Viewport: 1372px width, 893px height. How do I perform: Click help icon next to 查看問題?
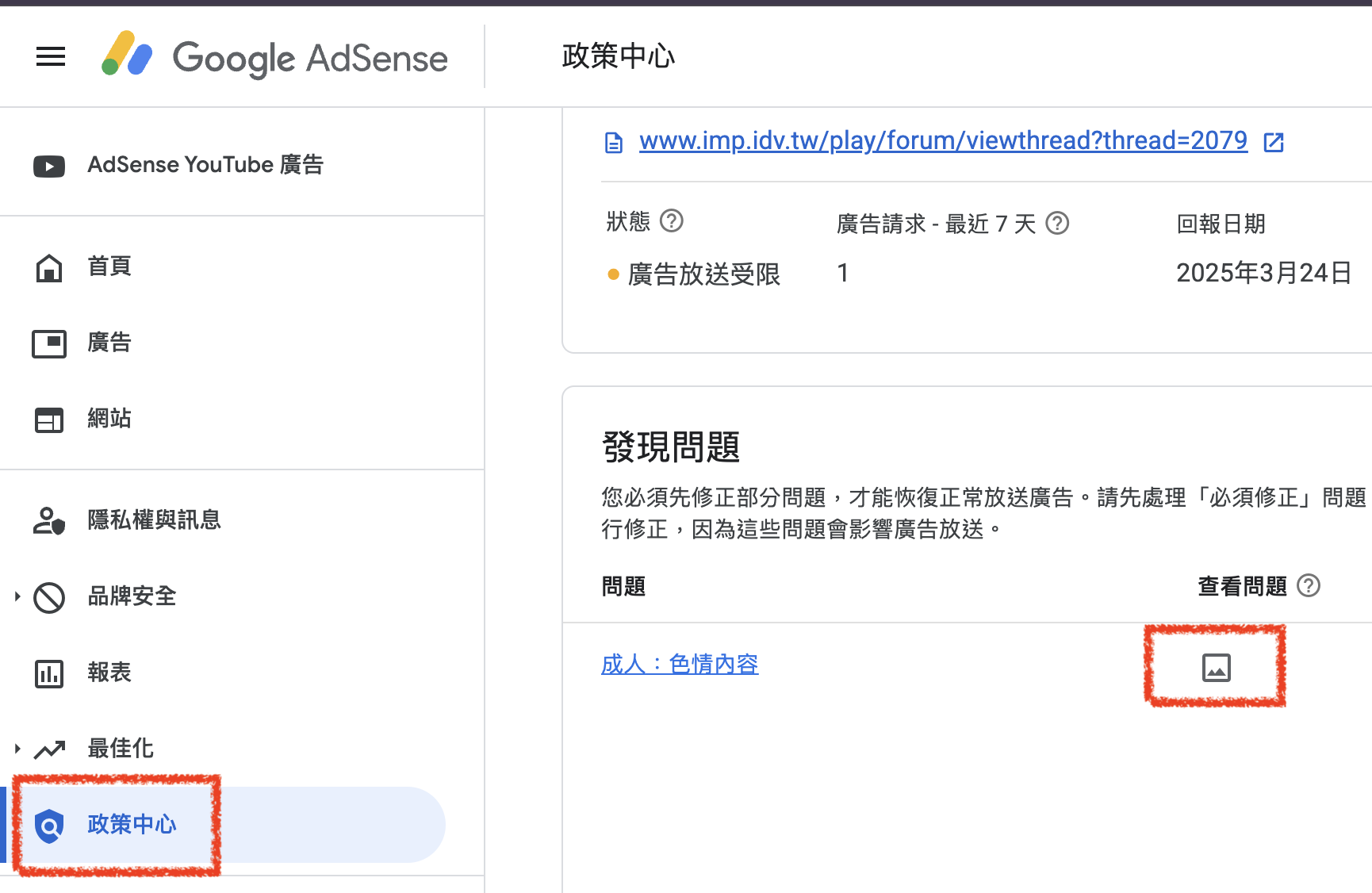coord(1309,586)
